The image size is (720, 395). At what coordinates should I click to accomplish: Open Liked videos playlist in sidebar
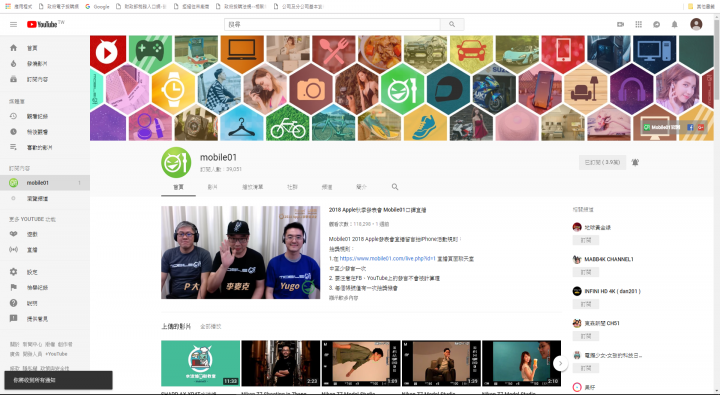[45, 148]
